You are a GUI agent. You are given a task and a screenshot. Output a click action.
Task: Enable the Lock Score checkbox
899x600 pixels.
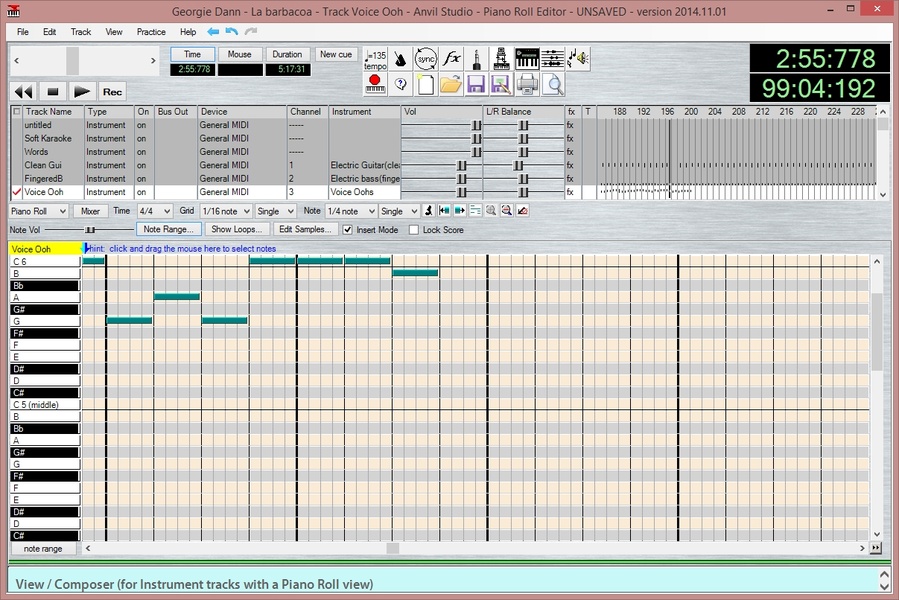(414, 230)
